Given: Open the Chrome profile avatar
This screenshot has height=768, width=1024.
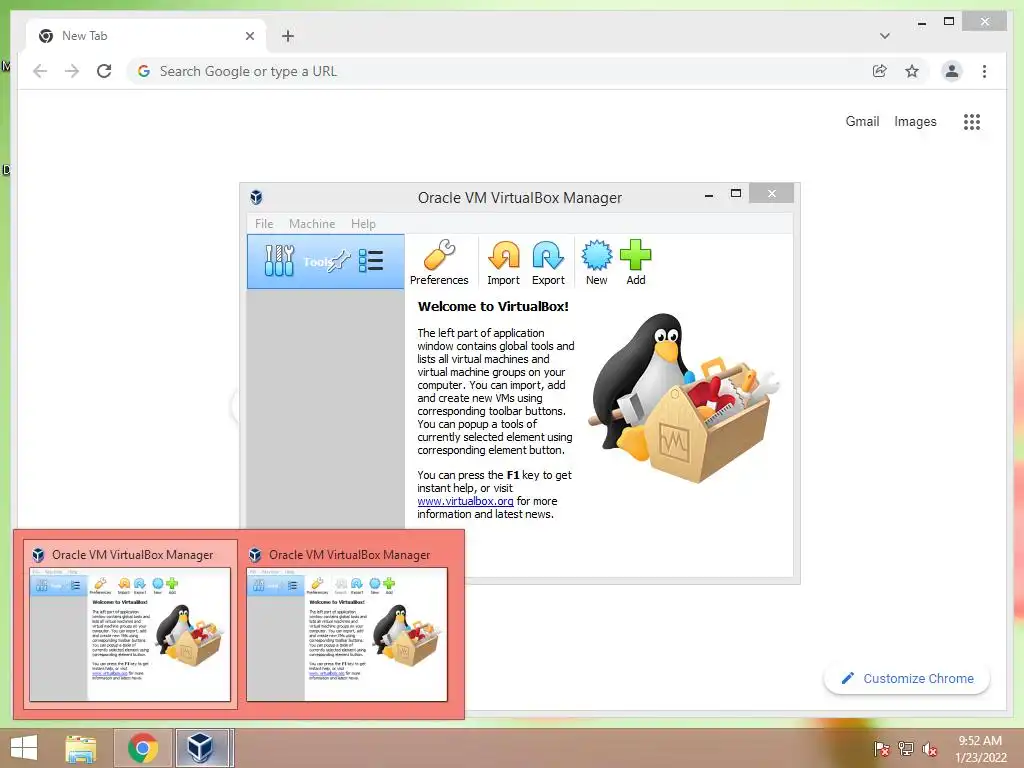Looking at the screenshot, I should [x=952, y=71].
